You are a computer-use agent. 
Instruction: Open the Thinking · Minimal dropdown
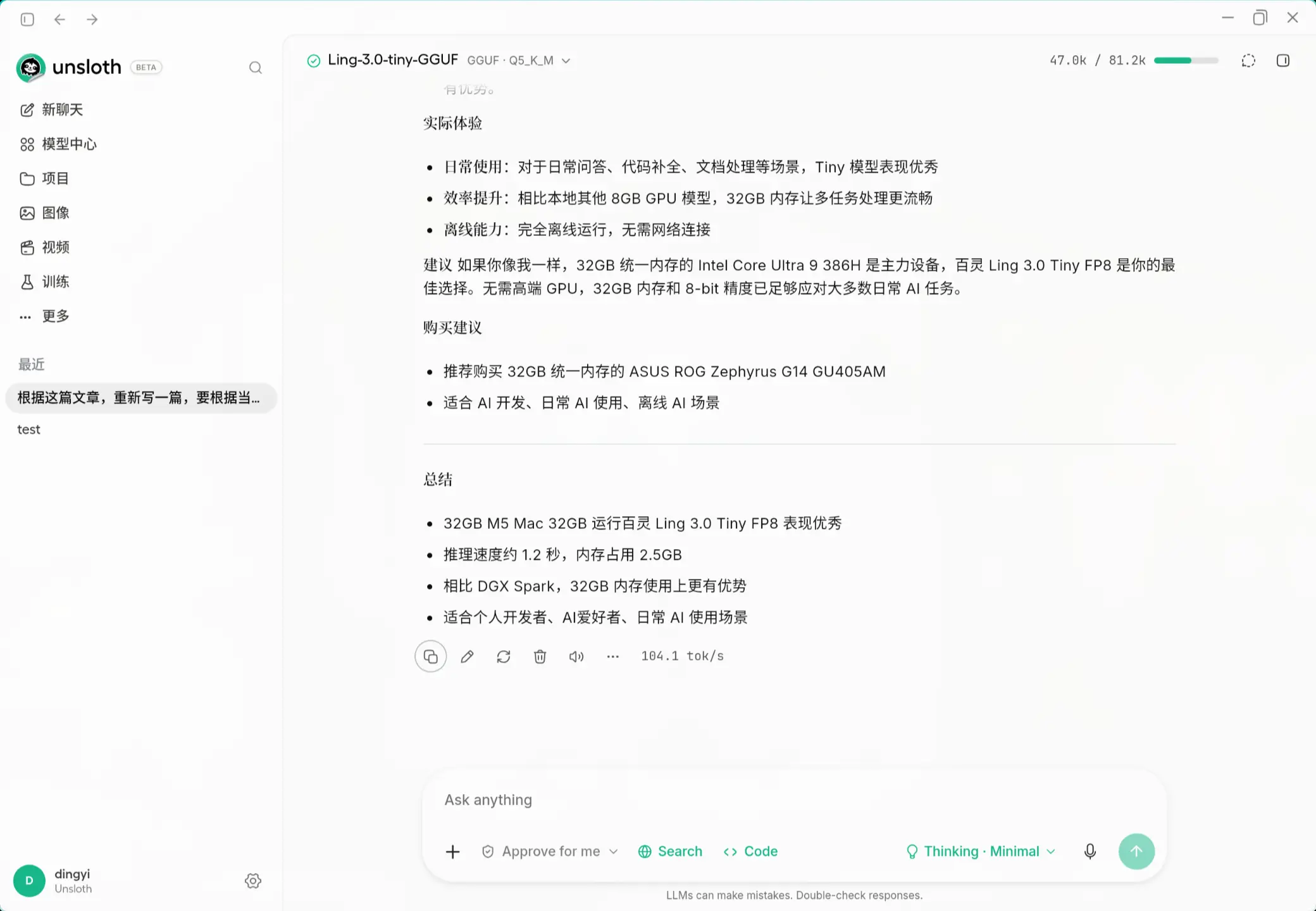point(981,852)
